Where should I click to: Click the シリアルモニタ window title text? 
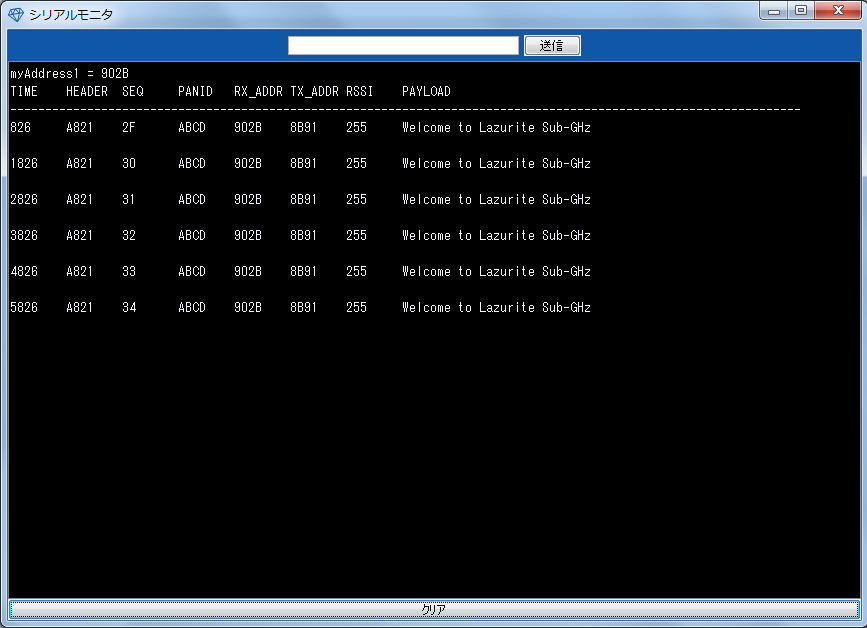(x=71, y=14)
